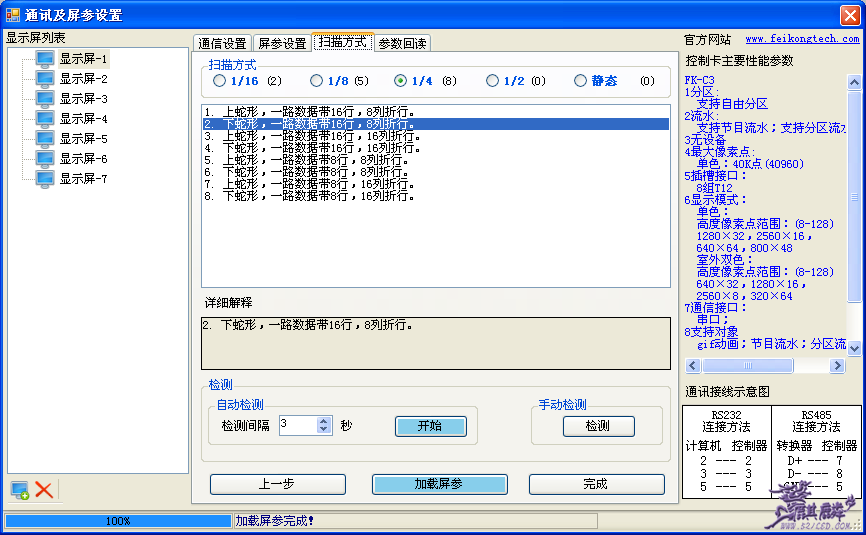Go to the 屏参设置 tab

(x=282, y=43)
